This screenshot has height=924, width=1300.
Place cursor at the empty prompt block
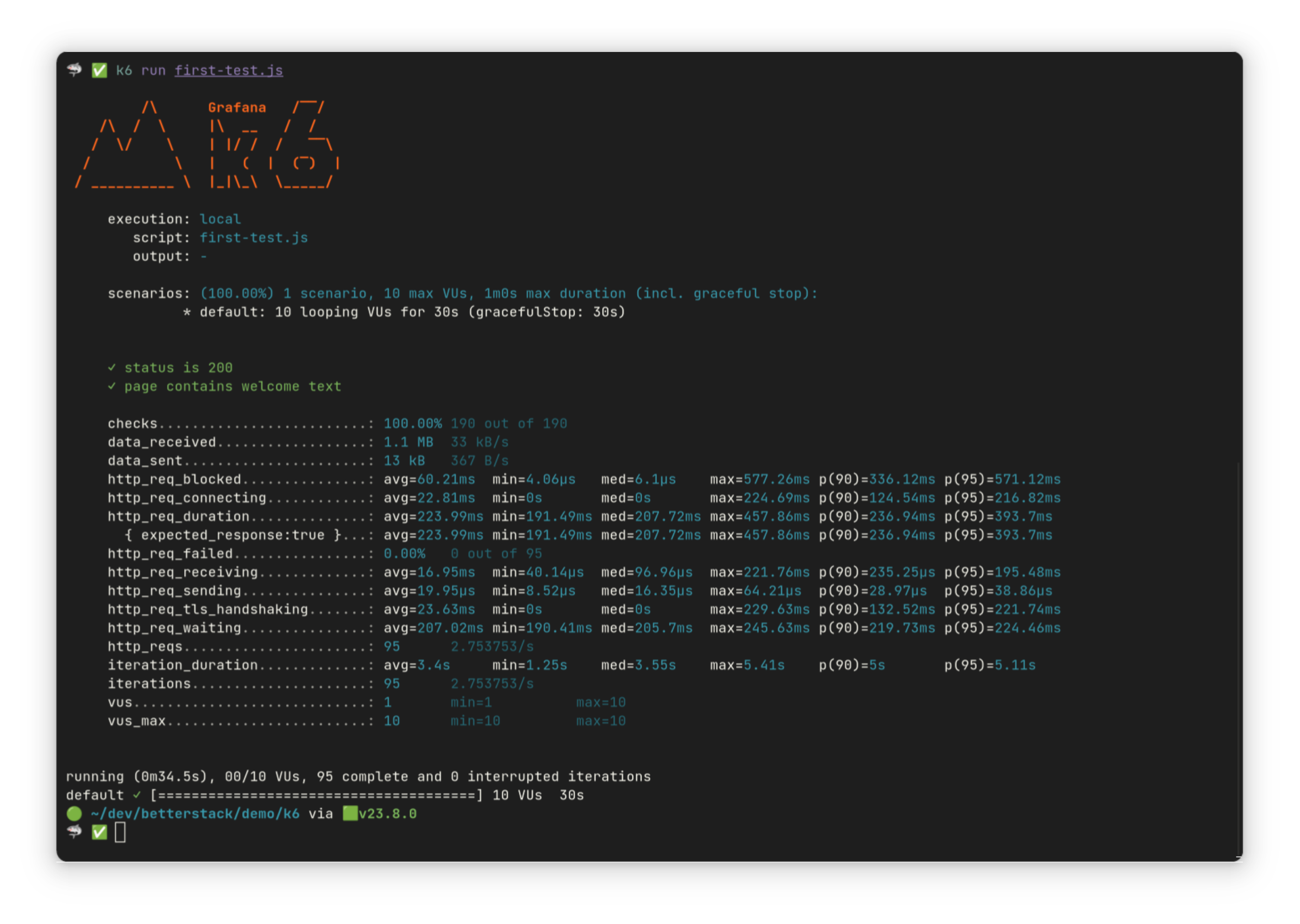click(x=120, y=832)
